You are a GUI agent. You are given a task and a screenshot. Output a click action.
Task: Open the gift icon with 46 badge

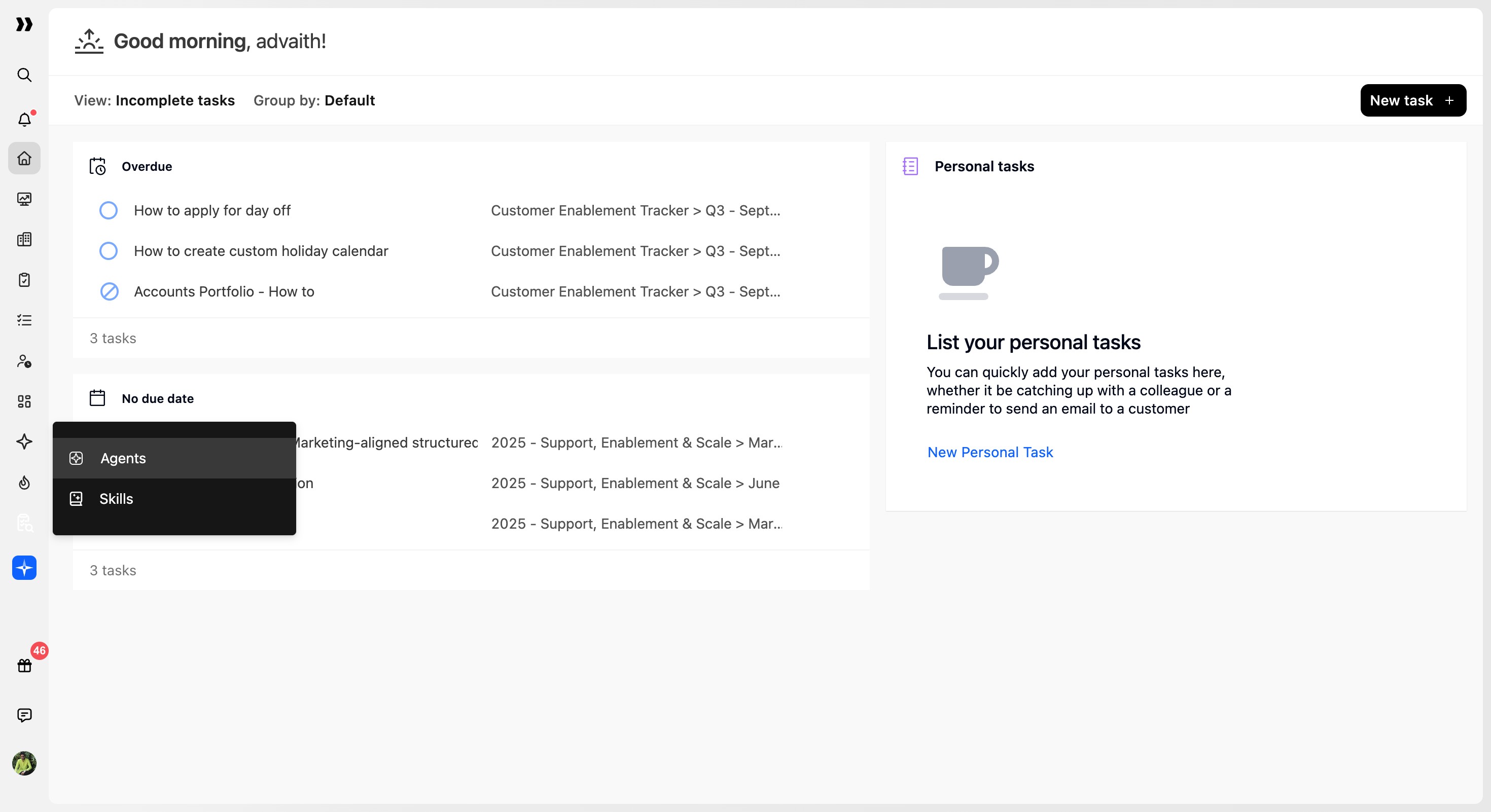pos(24,665)
